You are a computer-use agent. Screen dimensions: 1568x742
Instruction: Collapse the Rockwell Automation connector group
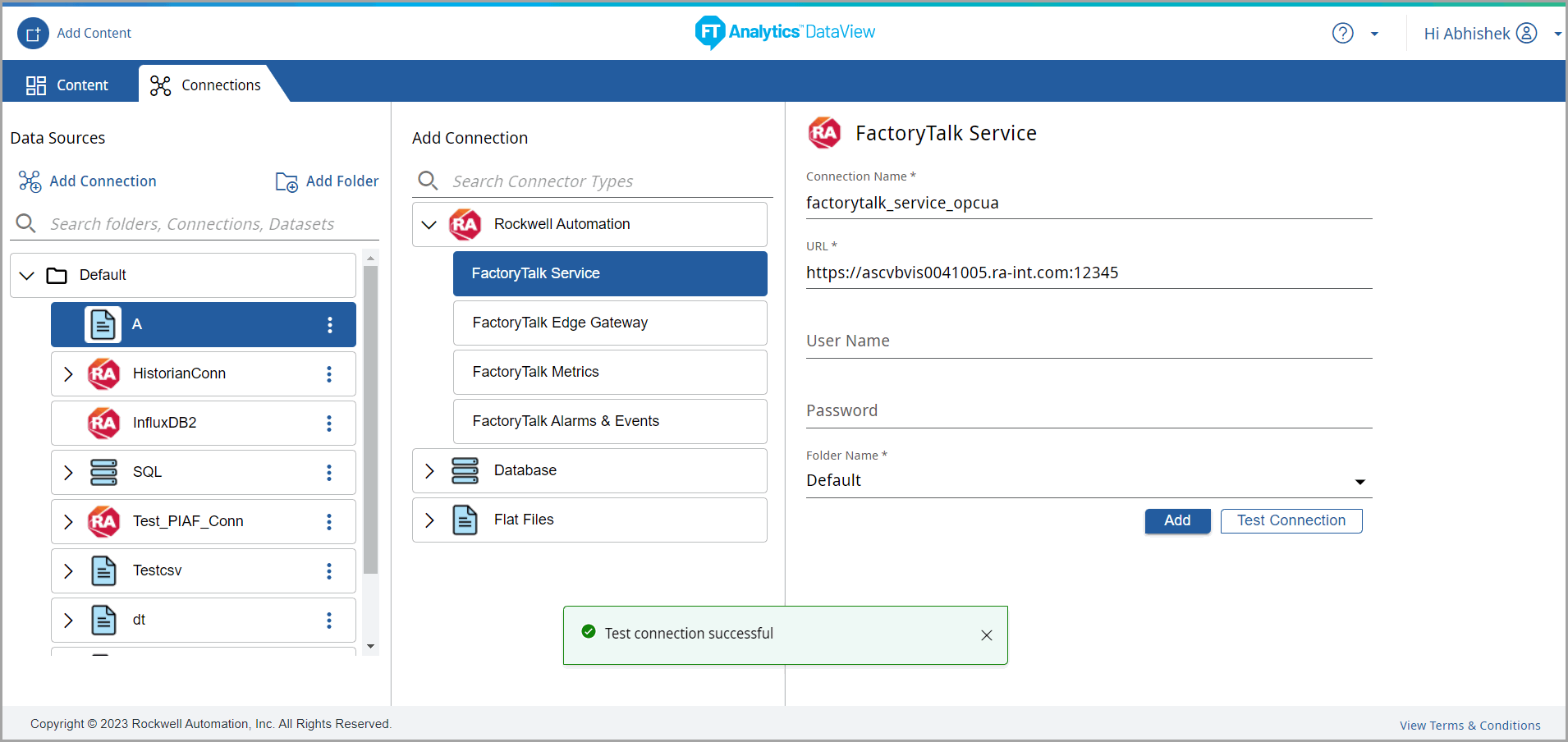(429, 224)
